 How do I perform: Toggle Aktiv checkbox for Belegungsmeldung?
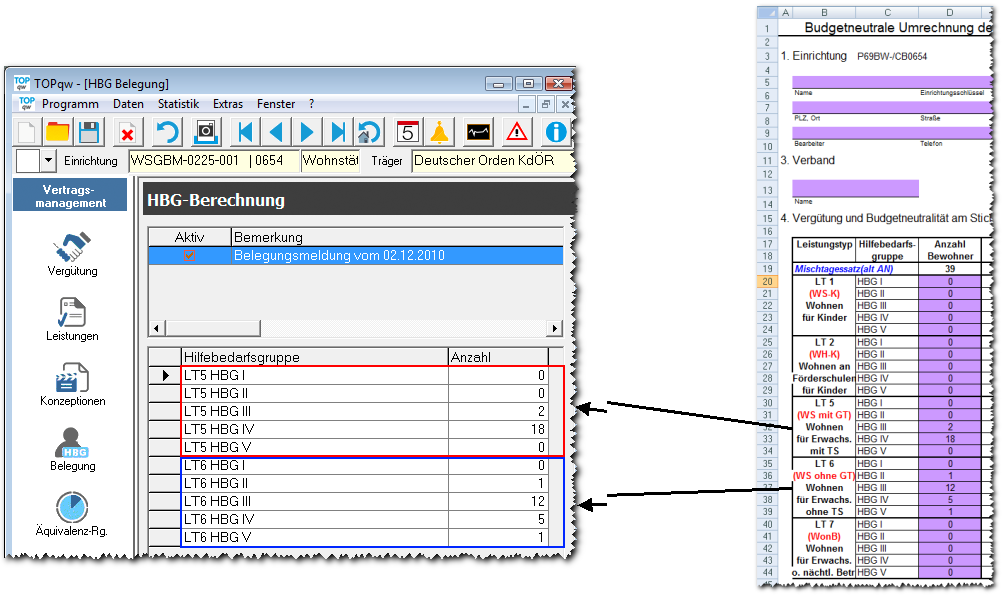coord(189,256)
